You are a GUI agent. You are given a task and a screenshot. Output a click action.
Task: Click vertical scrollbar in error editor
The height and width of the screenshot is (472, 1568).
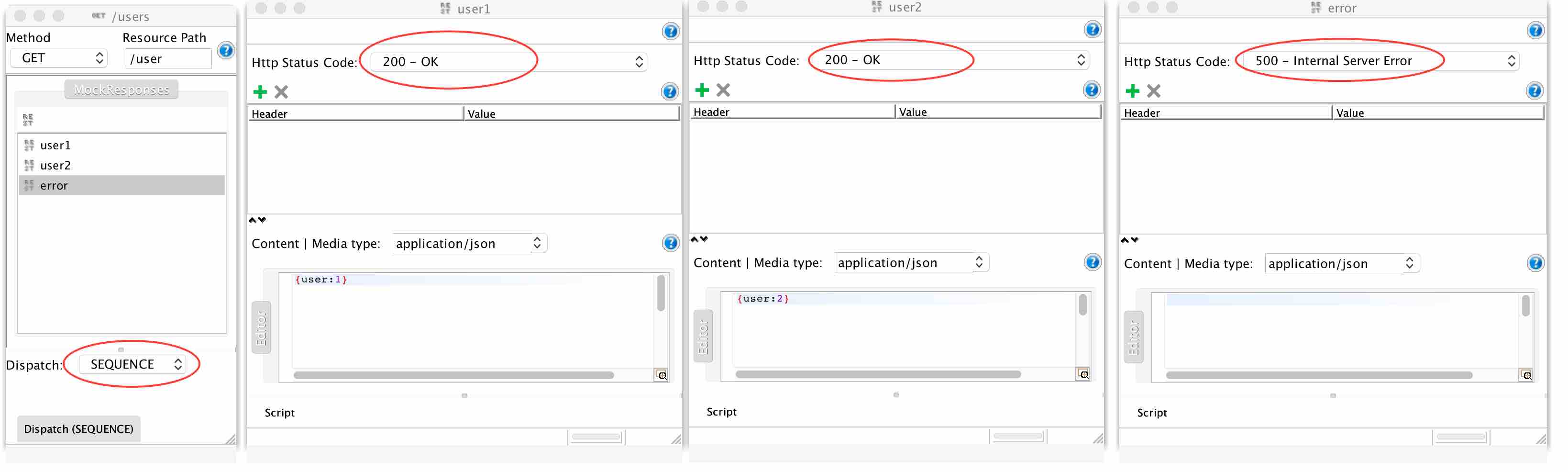(x=1525, y=306)
